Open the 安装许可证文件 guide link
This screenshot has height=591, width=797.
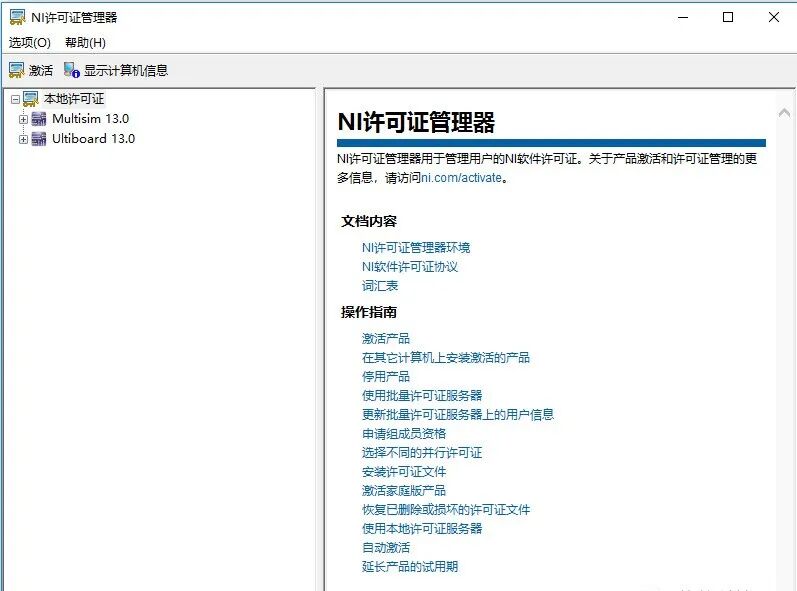click(404, 471)
